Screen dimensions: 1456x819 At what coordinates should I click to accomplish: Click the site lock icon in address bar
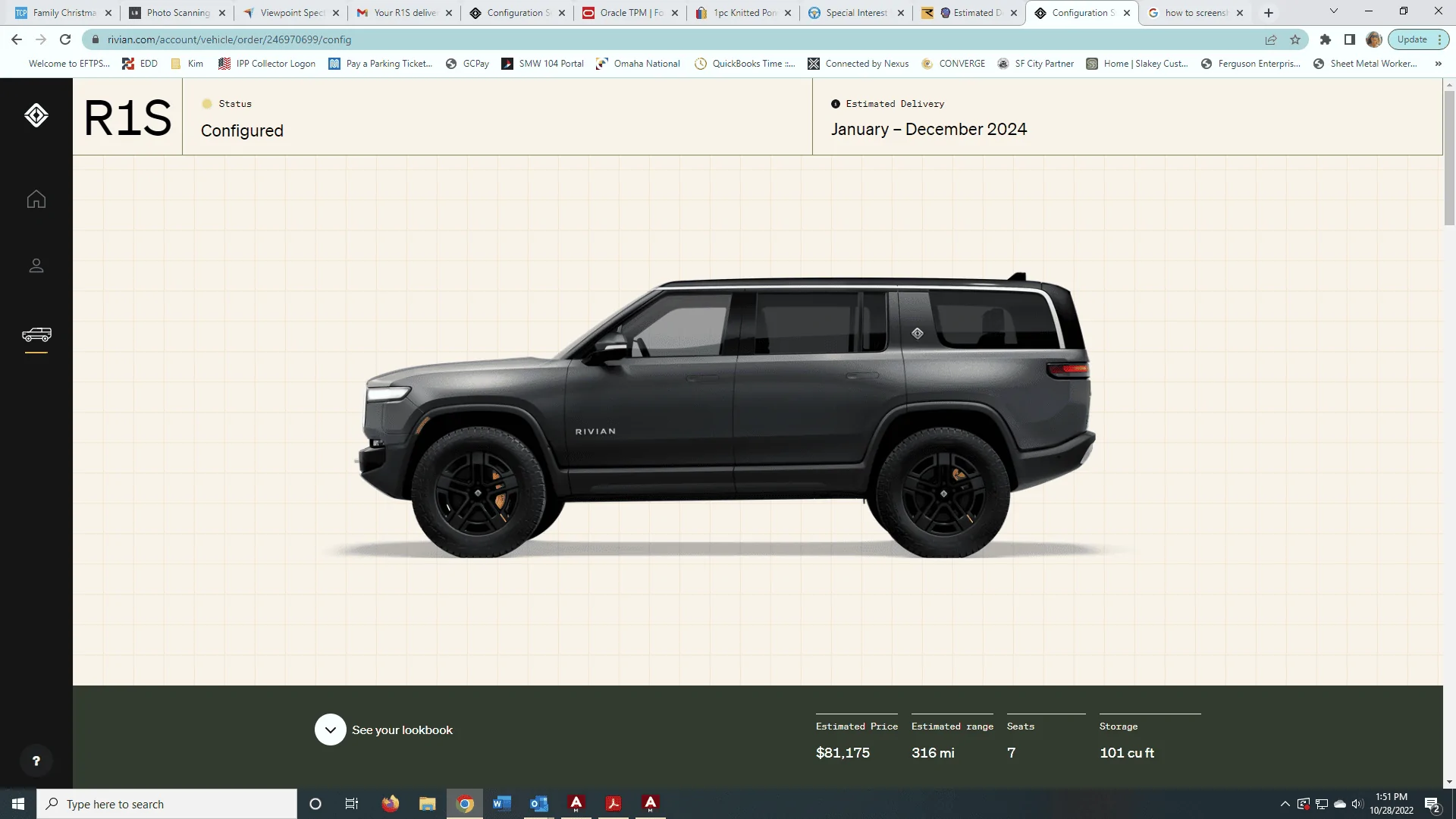pos(95,39)
